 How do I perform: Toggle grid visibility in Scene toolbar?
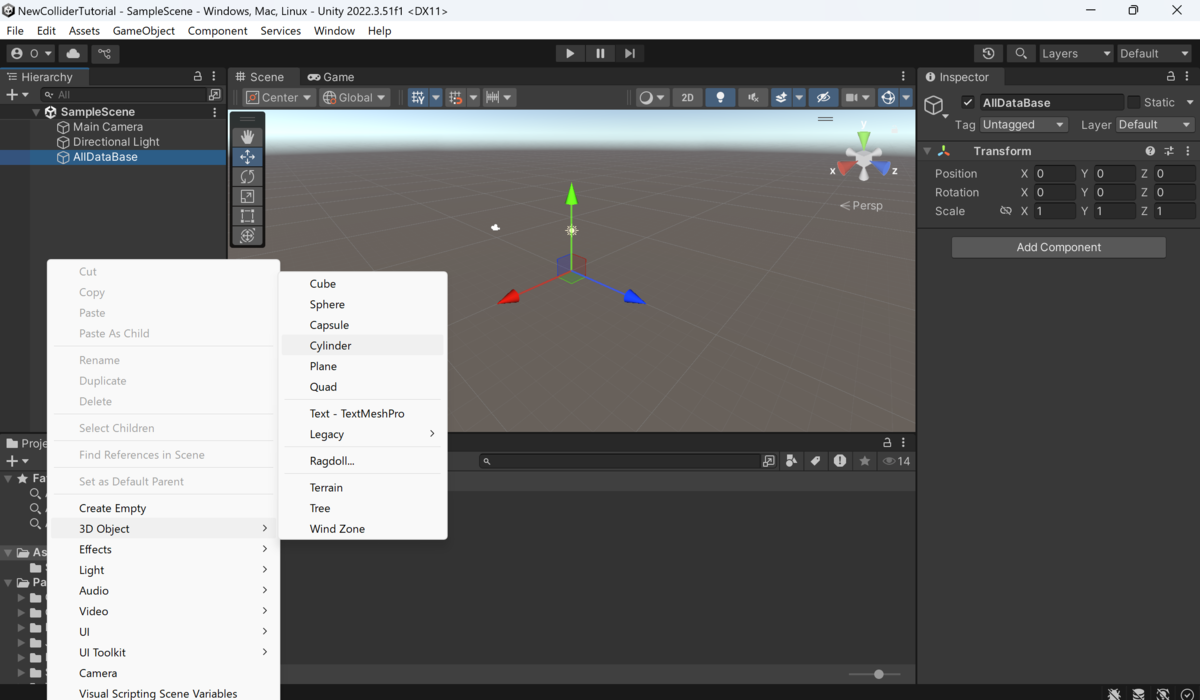pos(418,97)
